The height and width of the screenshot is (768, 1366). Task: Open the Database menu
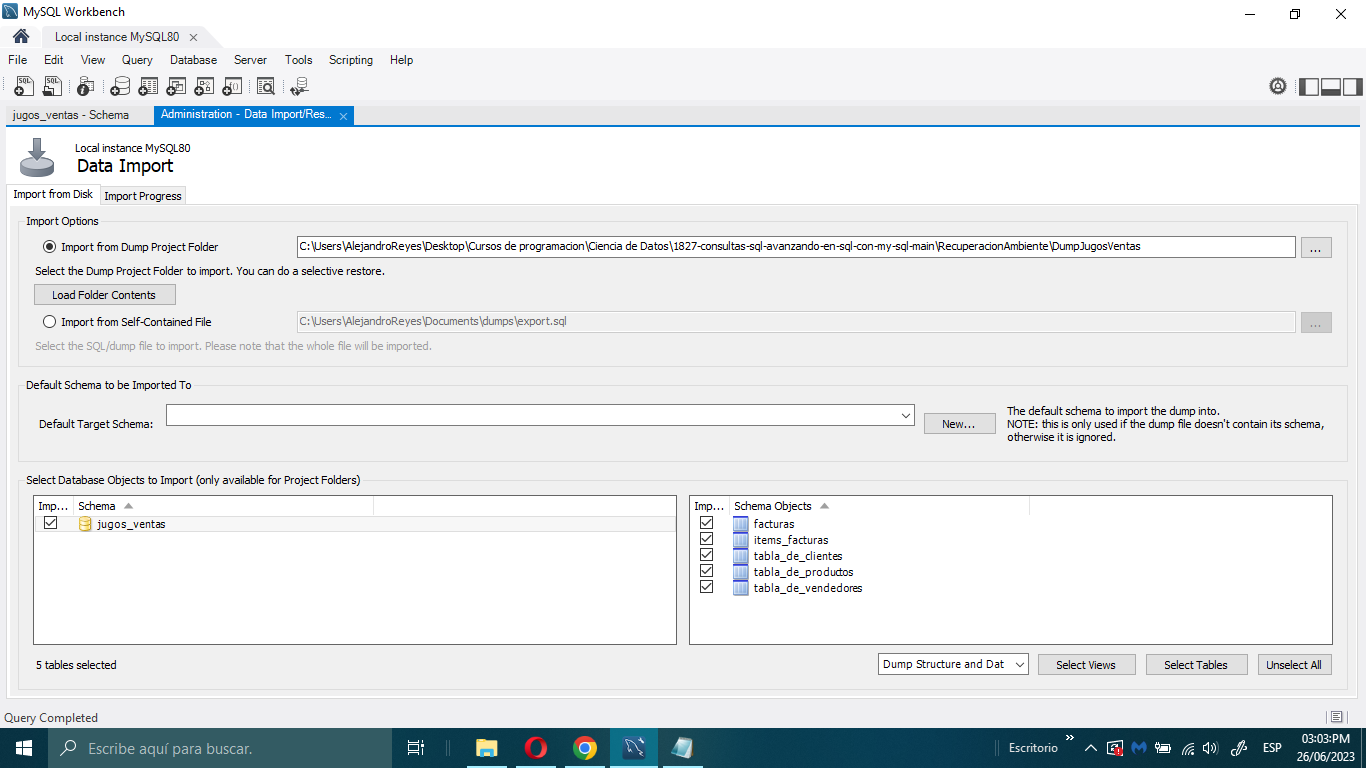pyautogui.click(x=193, y=60)
